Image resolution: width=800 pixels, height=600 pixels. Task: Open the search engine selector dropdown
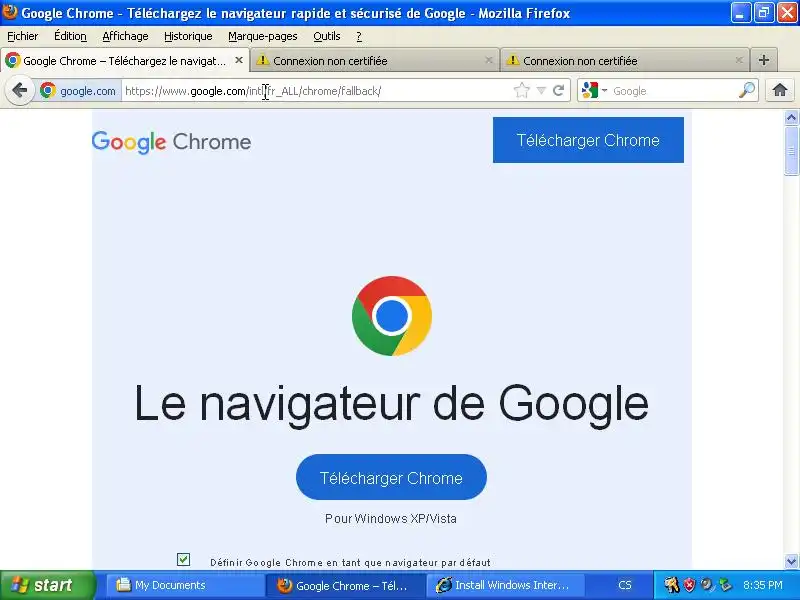pyautogui.click(x=605, y=91)
